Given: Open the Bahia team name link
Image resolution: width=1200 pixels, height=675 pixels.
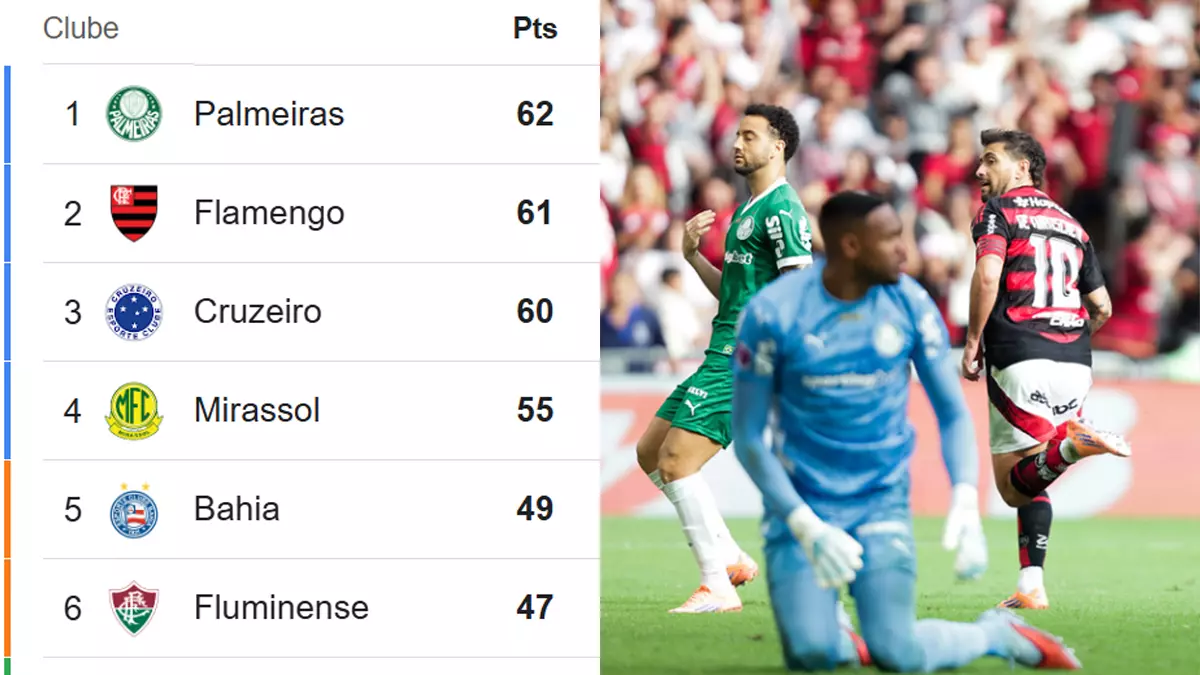Looking at the screenshot, I should click(x=237, y=509).
